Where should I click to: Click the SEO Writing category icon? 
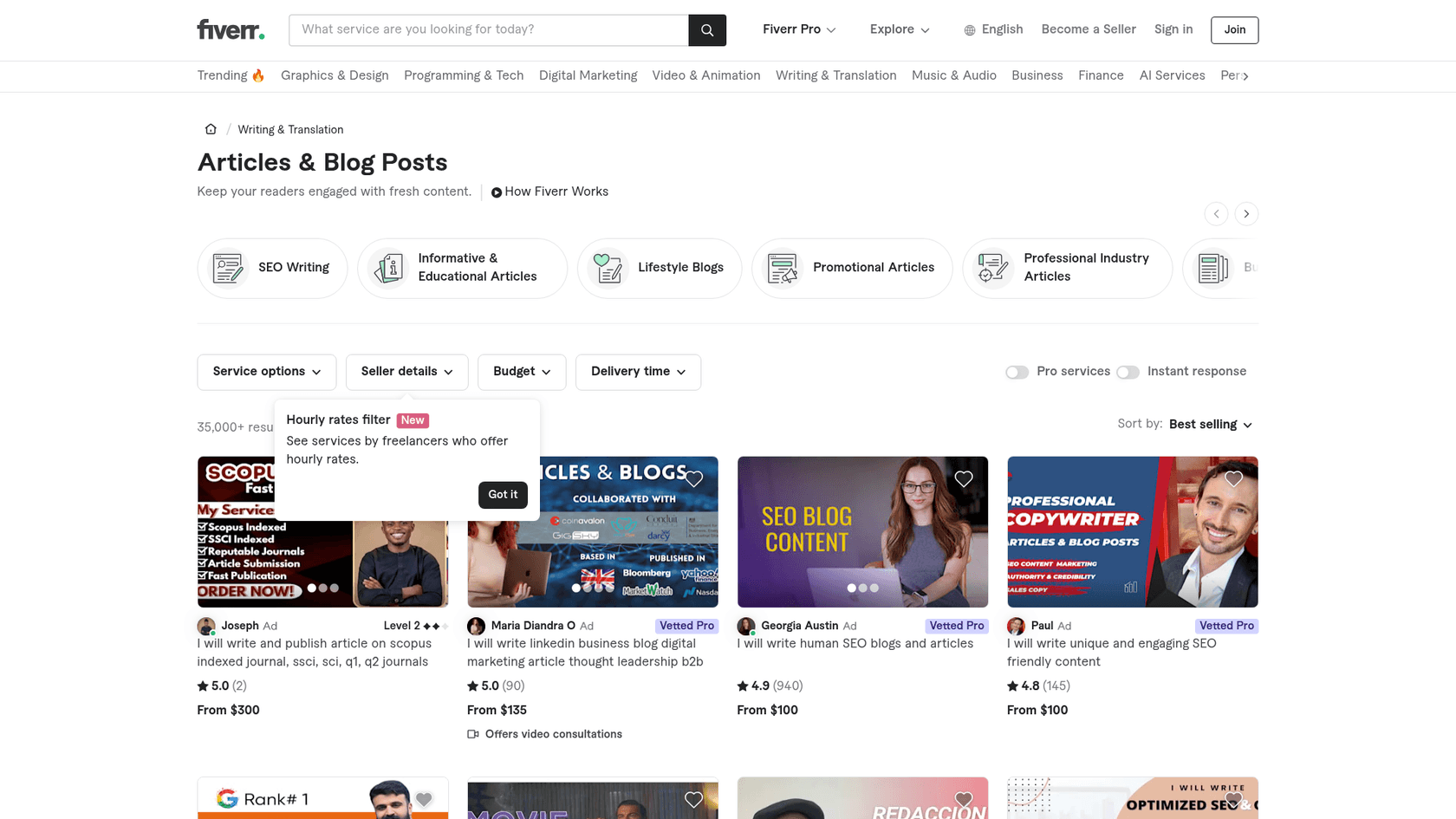pyautogui.click(x=227, y=268)
